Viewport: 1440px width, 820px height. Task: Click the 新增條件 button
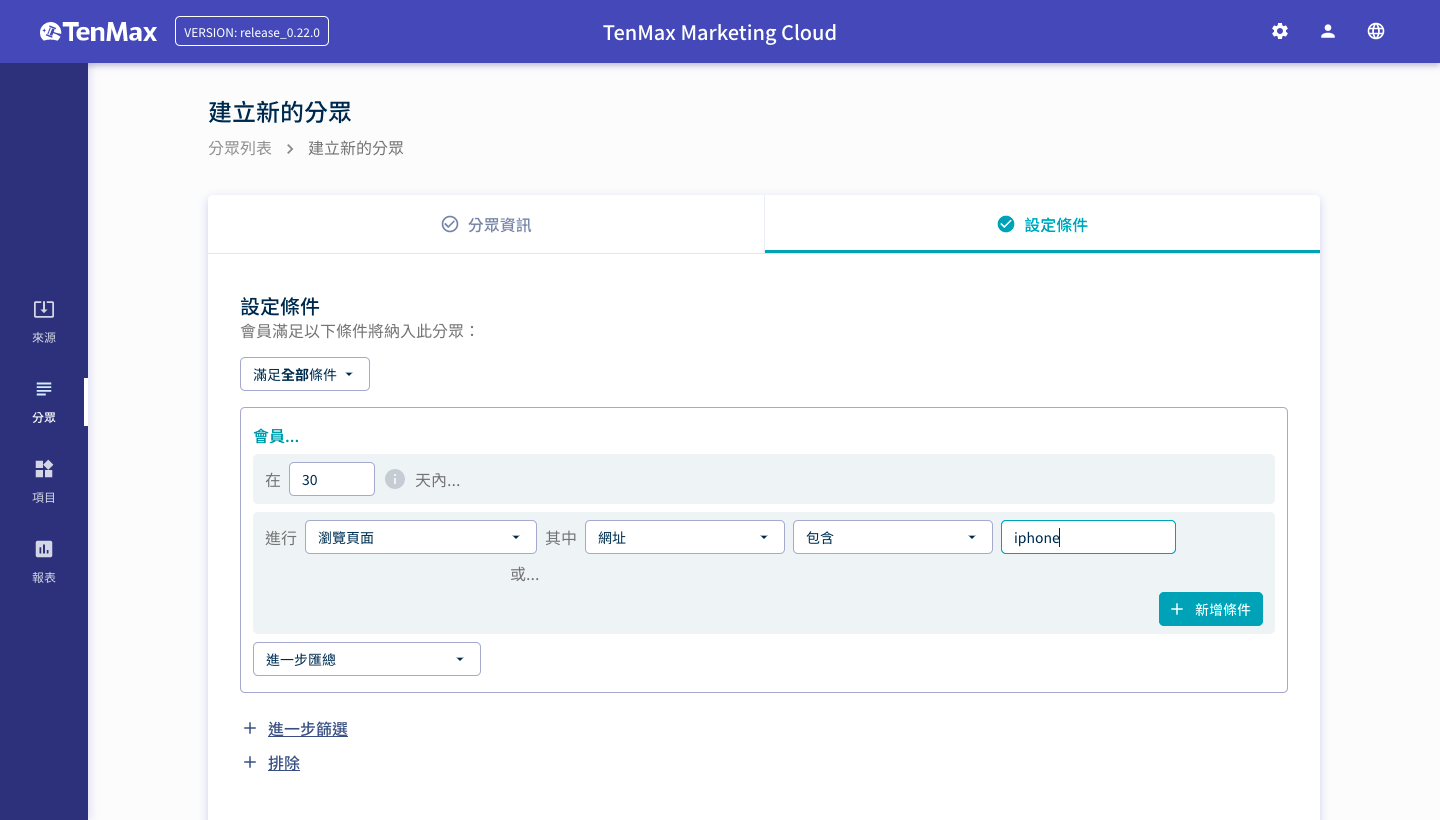coord(1210,609)
